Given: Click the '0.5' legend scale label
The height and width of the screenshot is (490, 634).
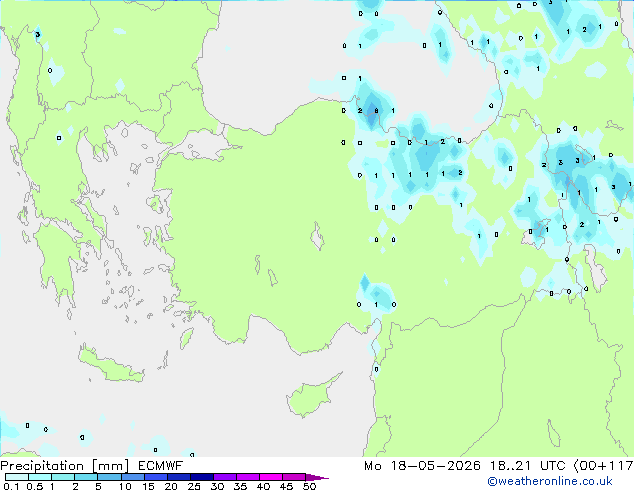Looking at the screenshot, I should point(35,486).
